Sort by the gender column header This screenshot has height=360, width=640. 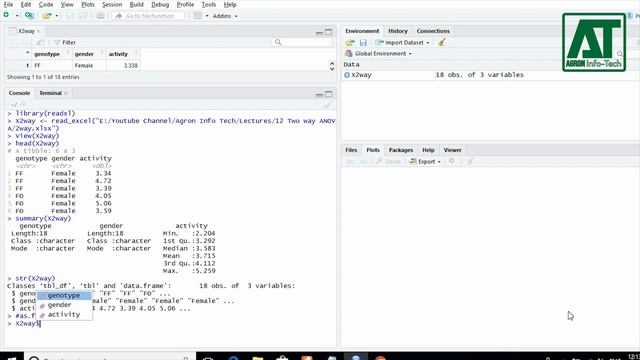pyautogui.click(x=89, y=54)
